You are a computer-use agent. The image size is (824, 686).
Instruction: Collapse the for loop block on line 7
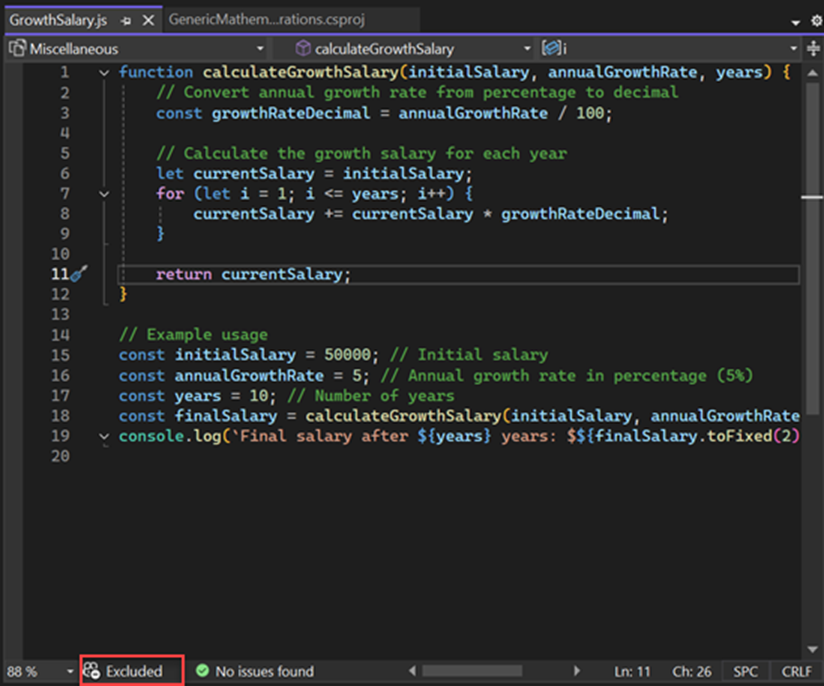click(105, 194)
